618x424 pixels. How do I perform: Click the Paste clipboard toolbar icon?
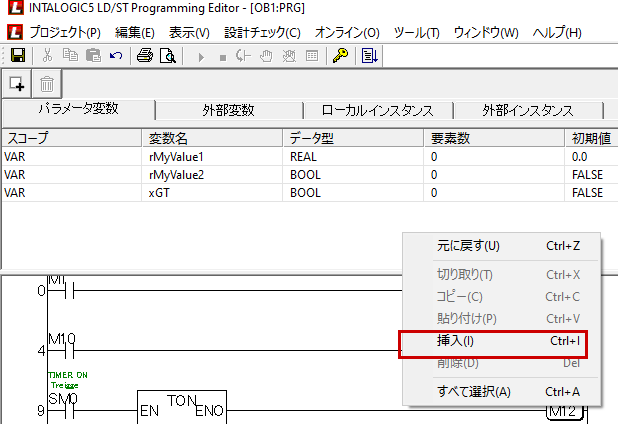pos(93,56)
